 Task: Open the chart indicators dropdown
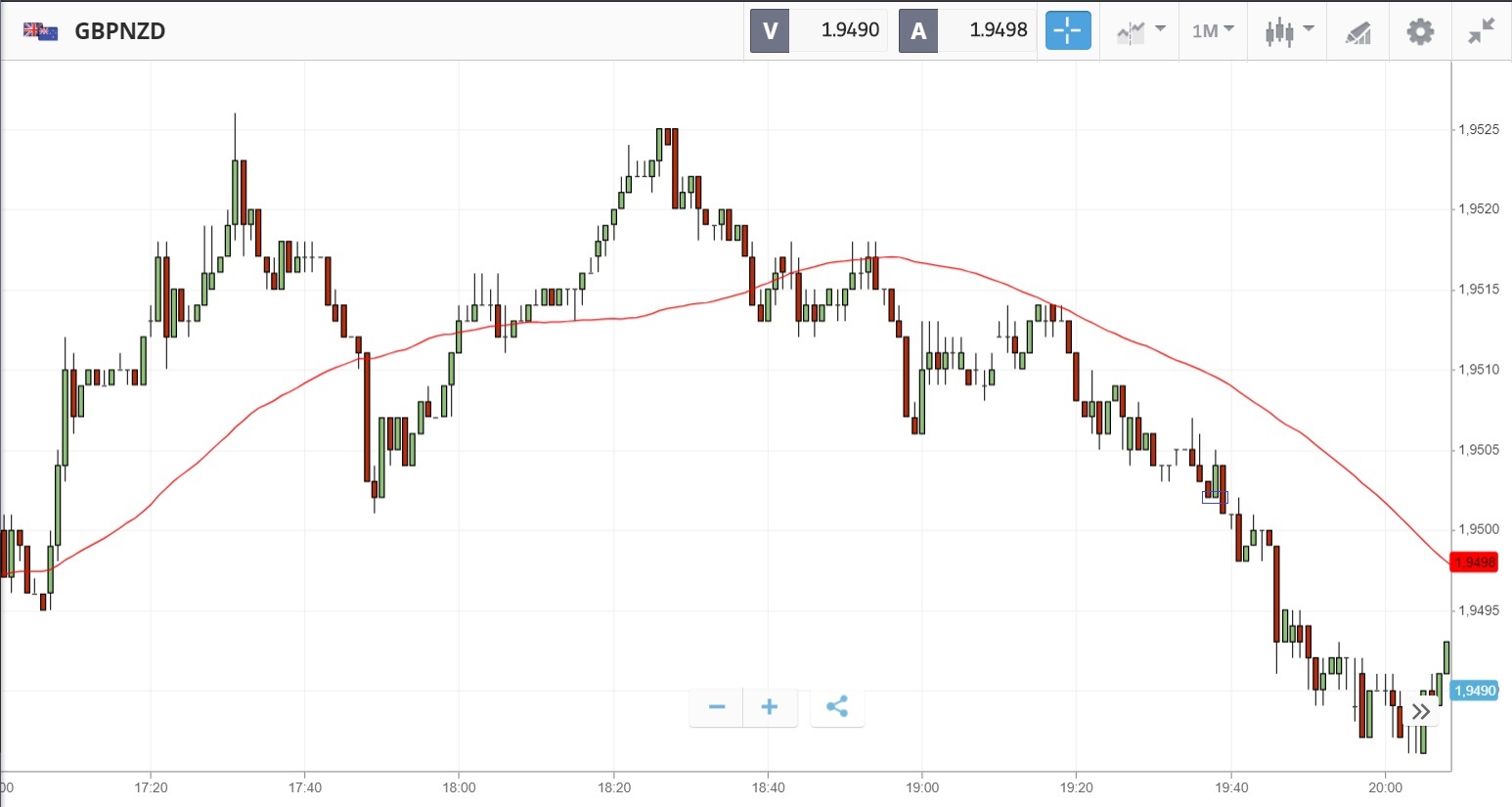point(1140,31)
